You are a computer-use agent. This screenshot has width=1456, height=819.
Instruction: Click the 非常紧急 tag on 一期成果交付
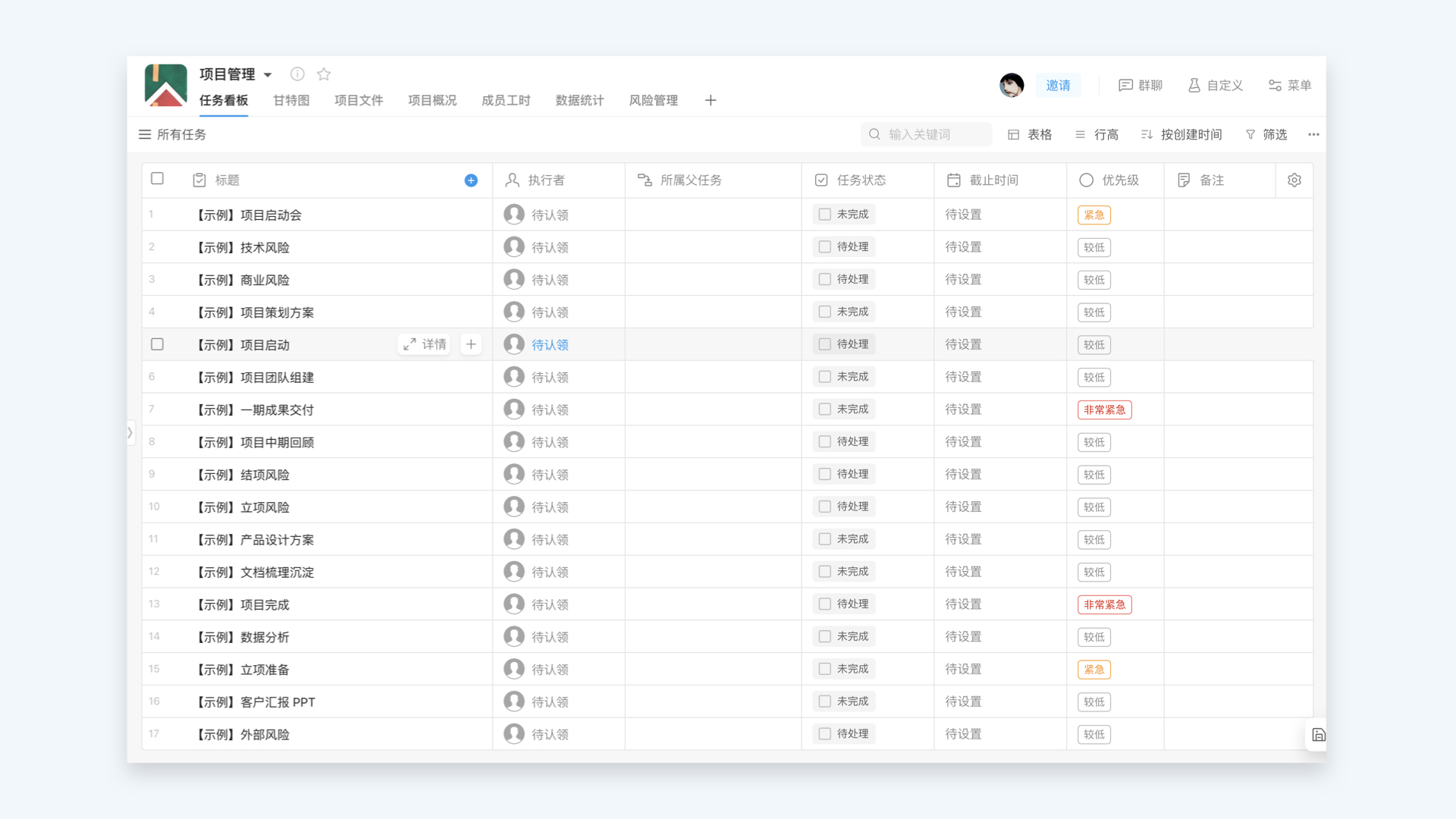[x=1104, y=410]
